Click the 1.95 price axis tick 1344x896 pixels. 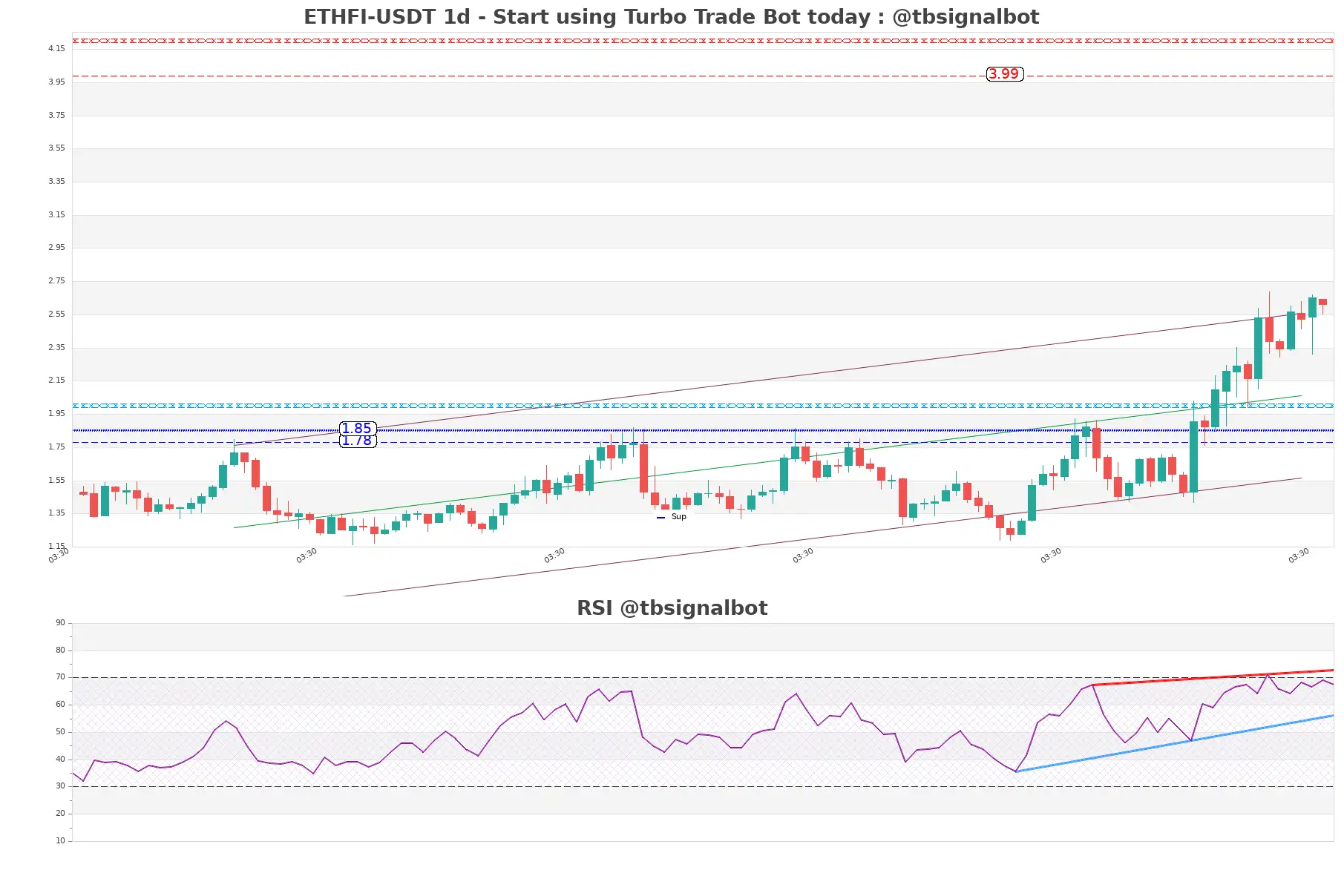(x=56, y=414)
